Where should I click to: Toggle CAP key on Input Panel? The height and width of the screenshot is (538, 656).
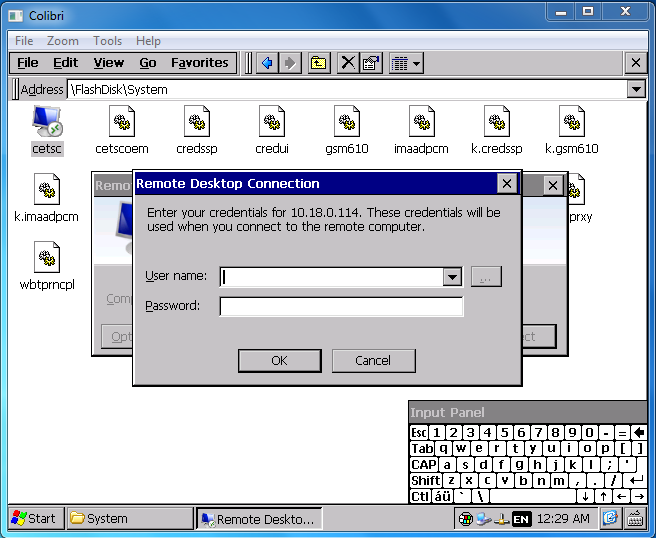(424, 464)
